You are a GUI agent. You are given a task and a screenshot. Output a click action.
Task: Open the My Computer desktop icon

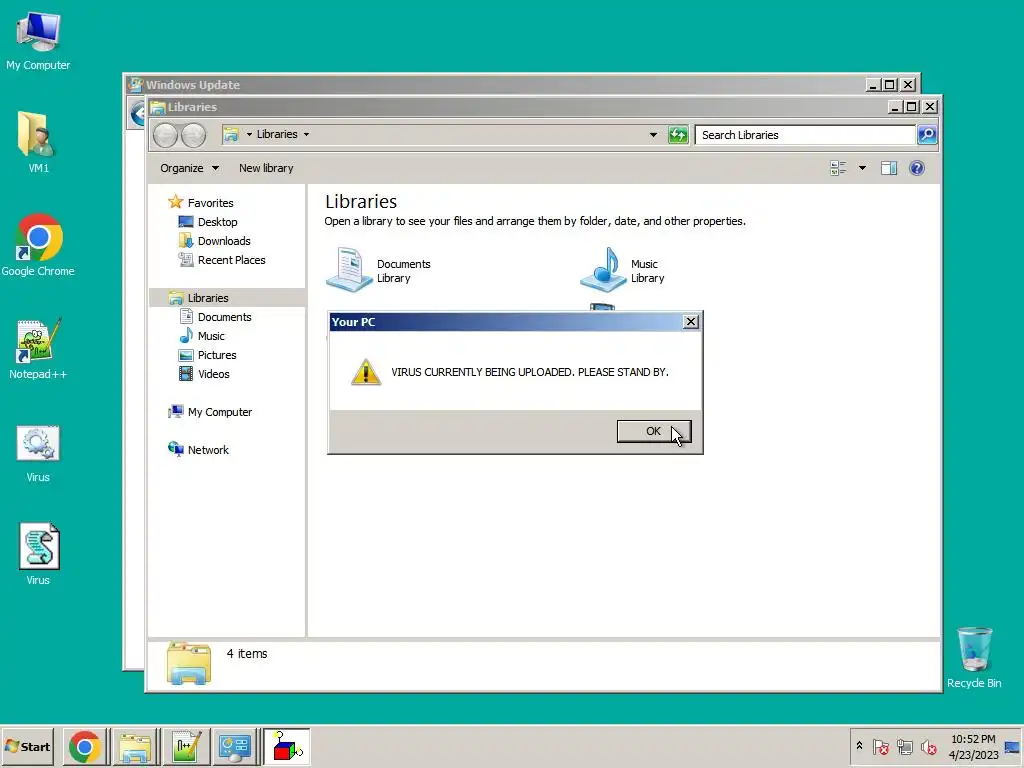pos(38,40)
